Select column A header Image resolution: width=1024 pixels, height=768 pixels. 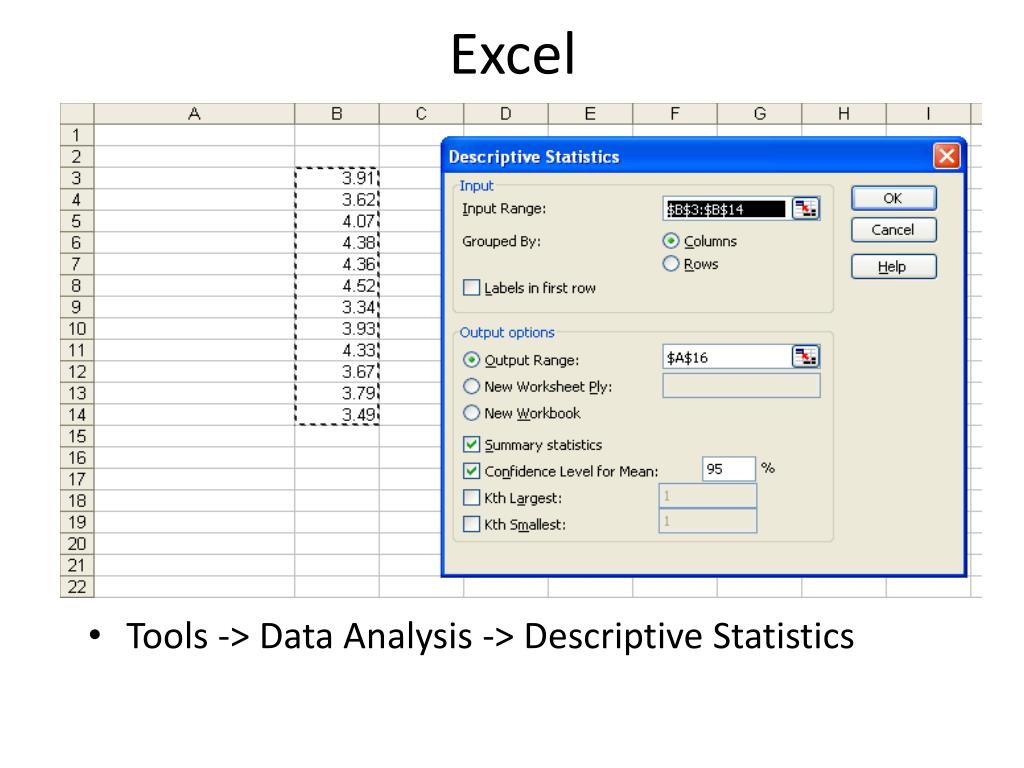(194, 114)
